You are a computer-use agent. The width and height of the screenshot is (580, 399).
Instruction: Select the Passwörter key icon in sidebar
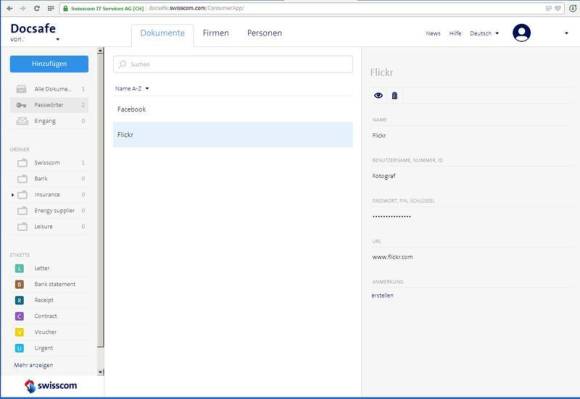click(x=21, y=105)
